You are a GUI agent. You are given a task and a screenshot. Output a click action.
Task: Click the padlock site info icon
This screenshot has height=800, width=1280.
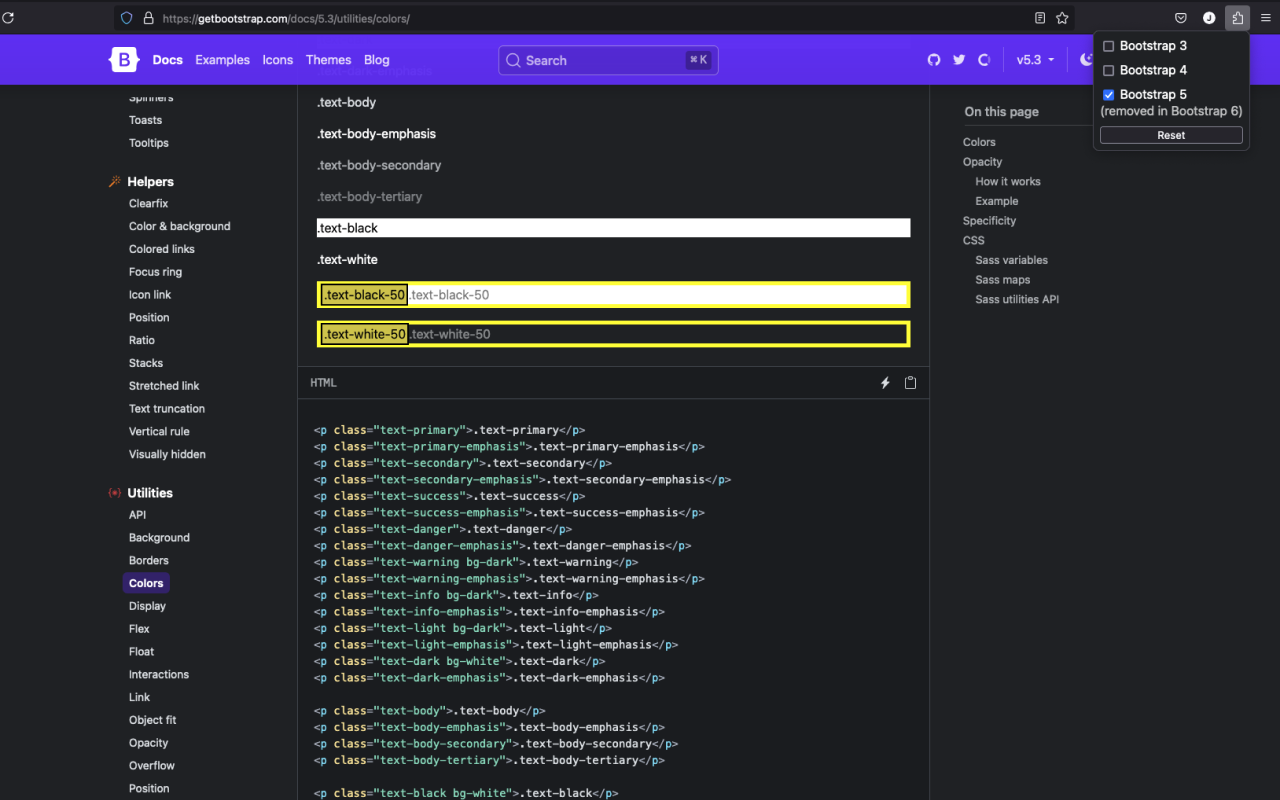(x=148, y=18)
